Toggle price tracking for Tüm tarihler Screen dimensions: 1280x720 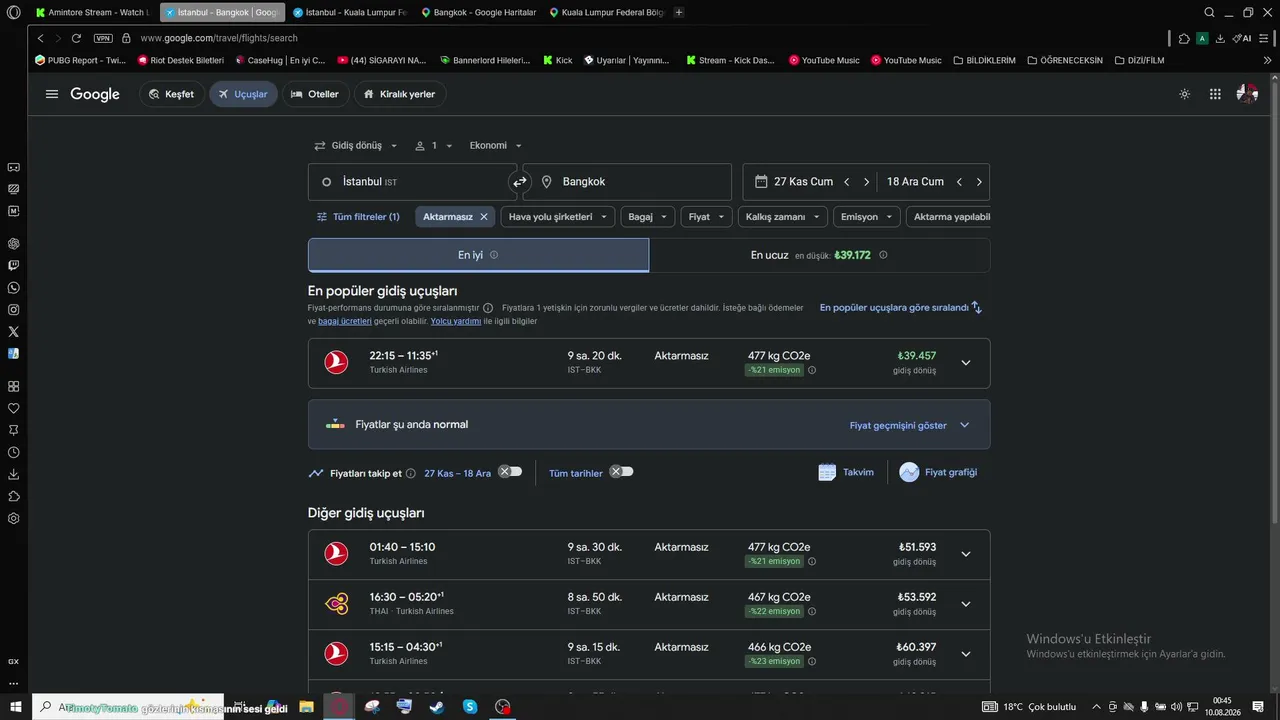point(622,472)
